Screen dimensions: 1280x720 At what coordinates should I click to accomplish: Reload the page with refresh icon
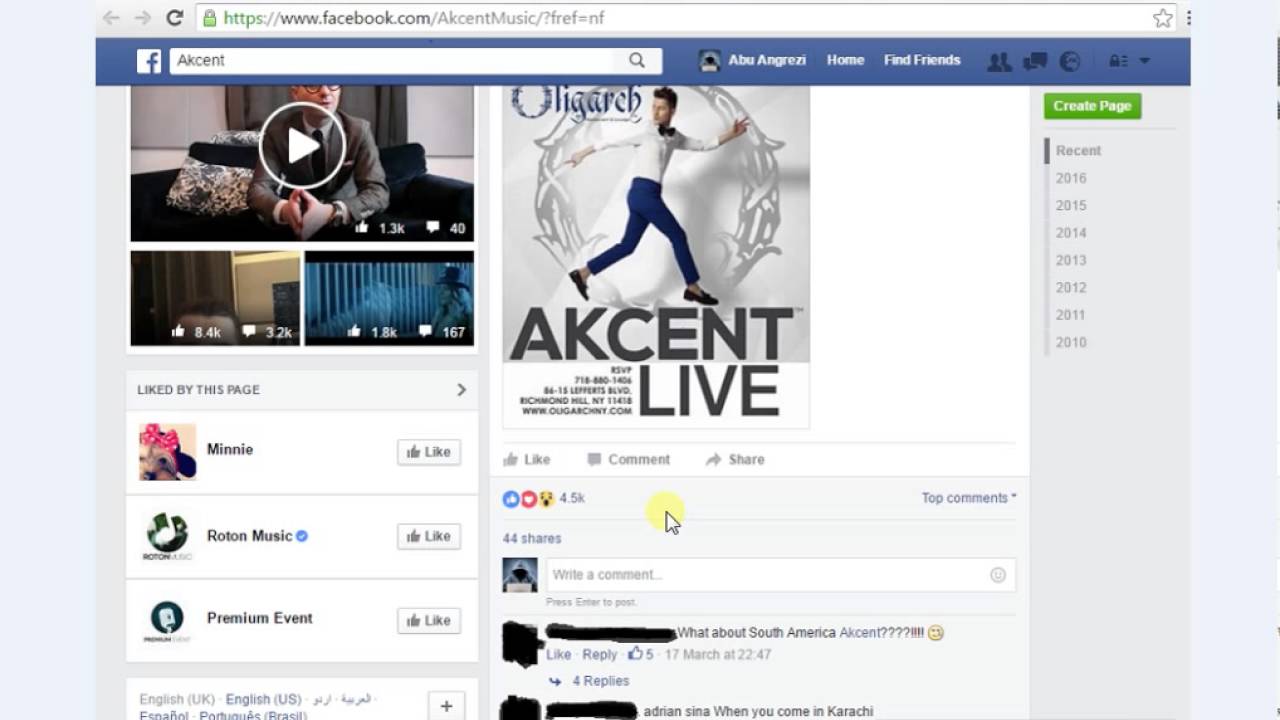[x=174, y=18]
